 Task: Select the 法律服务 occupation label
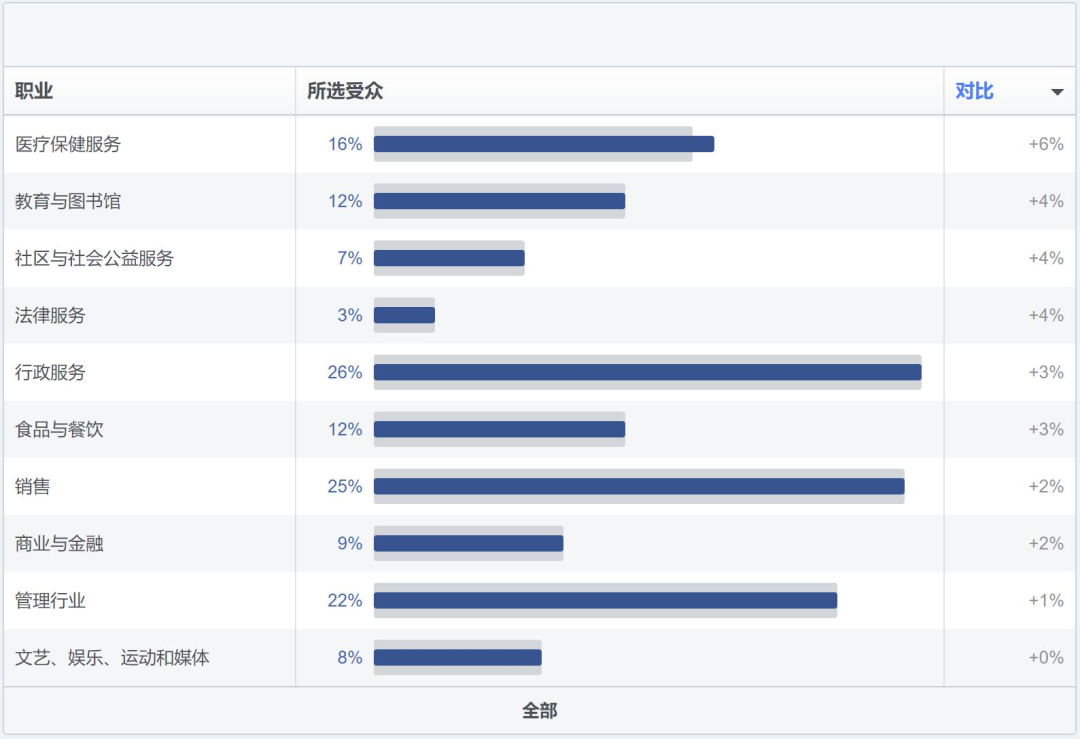pyautogui.click(x=50, y=315)
